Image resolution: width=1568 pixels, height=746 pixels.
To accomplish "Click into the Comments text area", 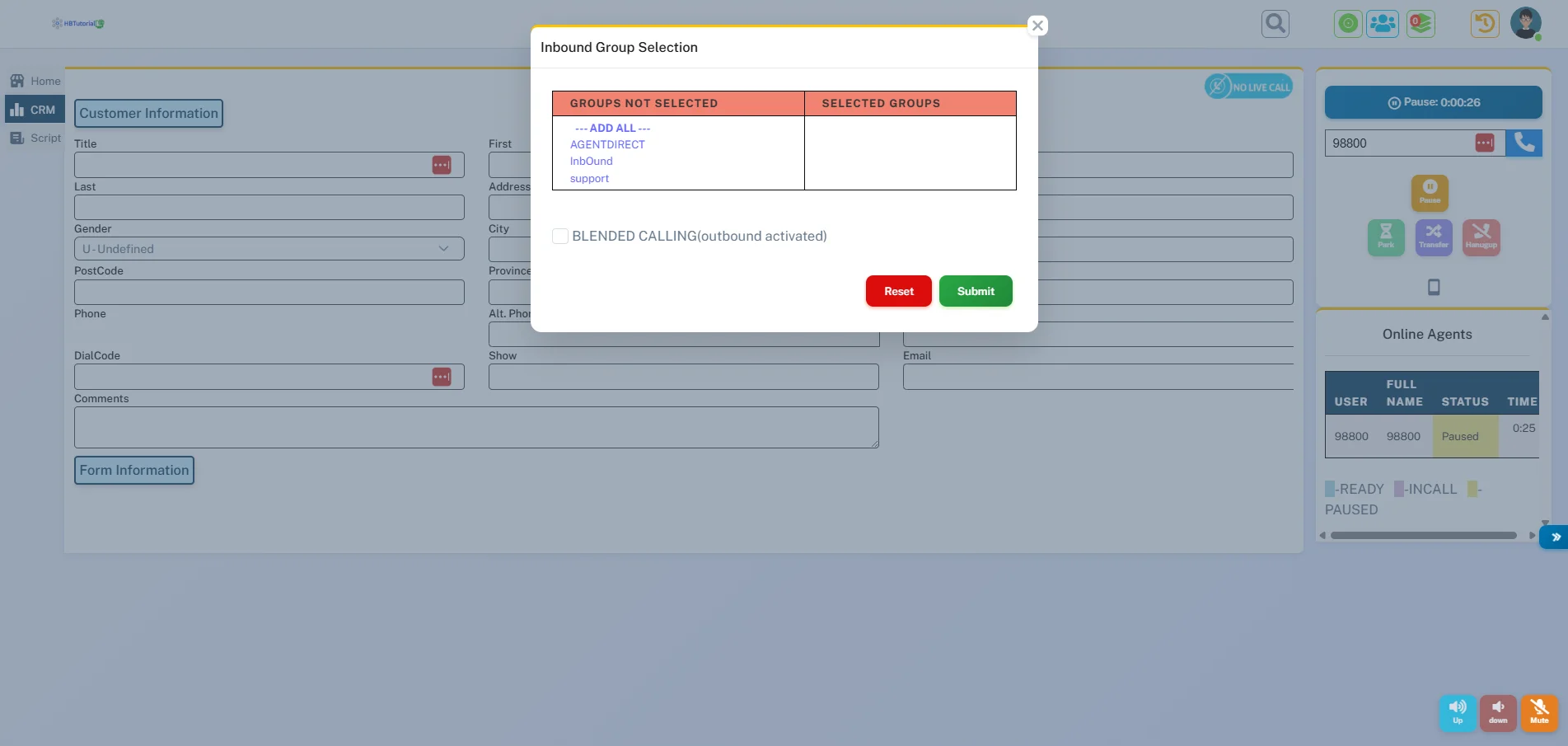I will (476, 427).
